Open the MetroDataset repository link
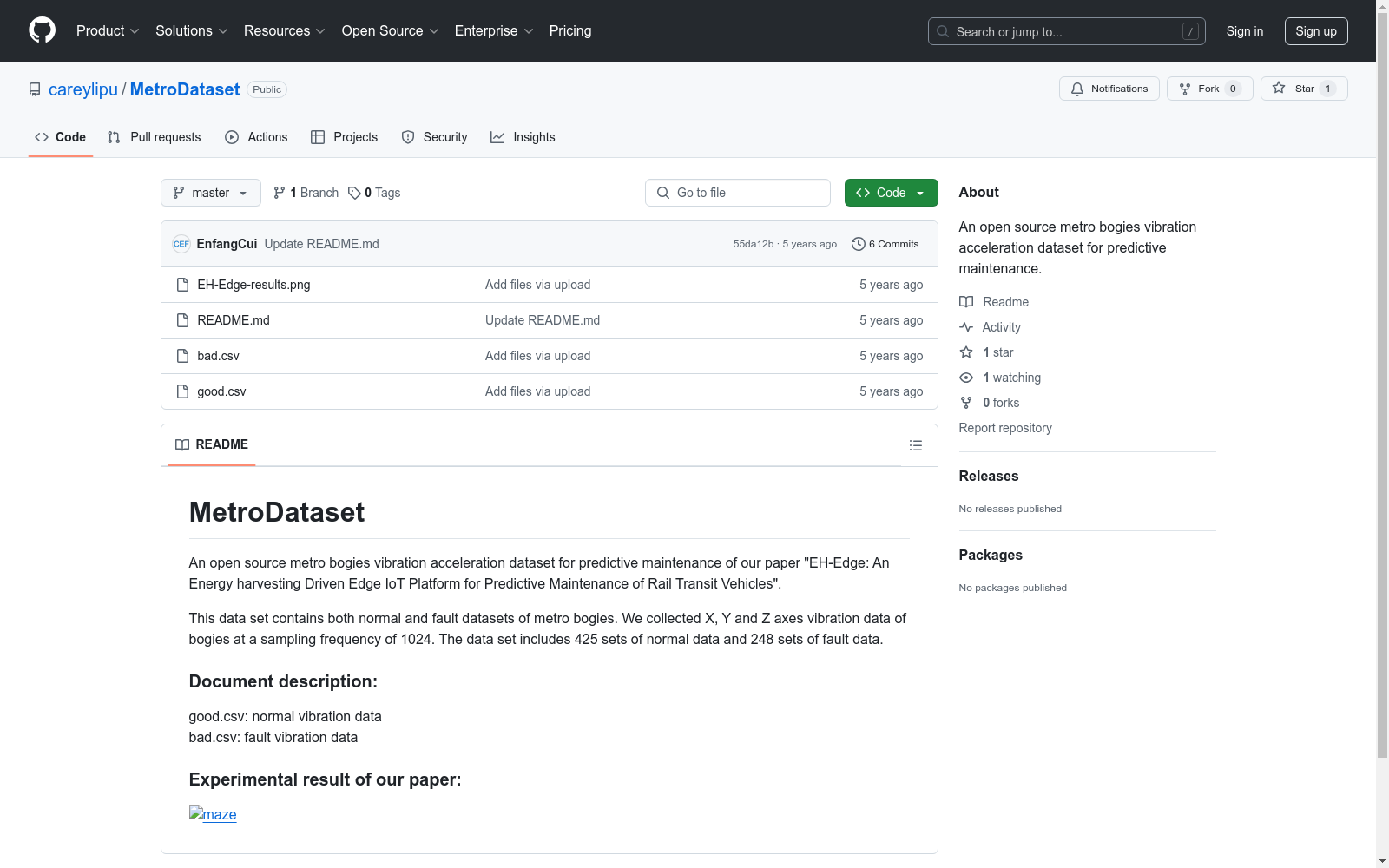 pos(185,89)
